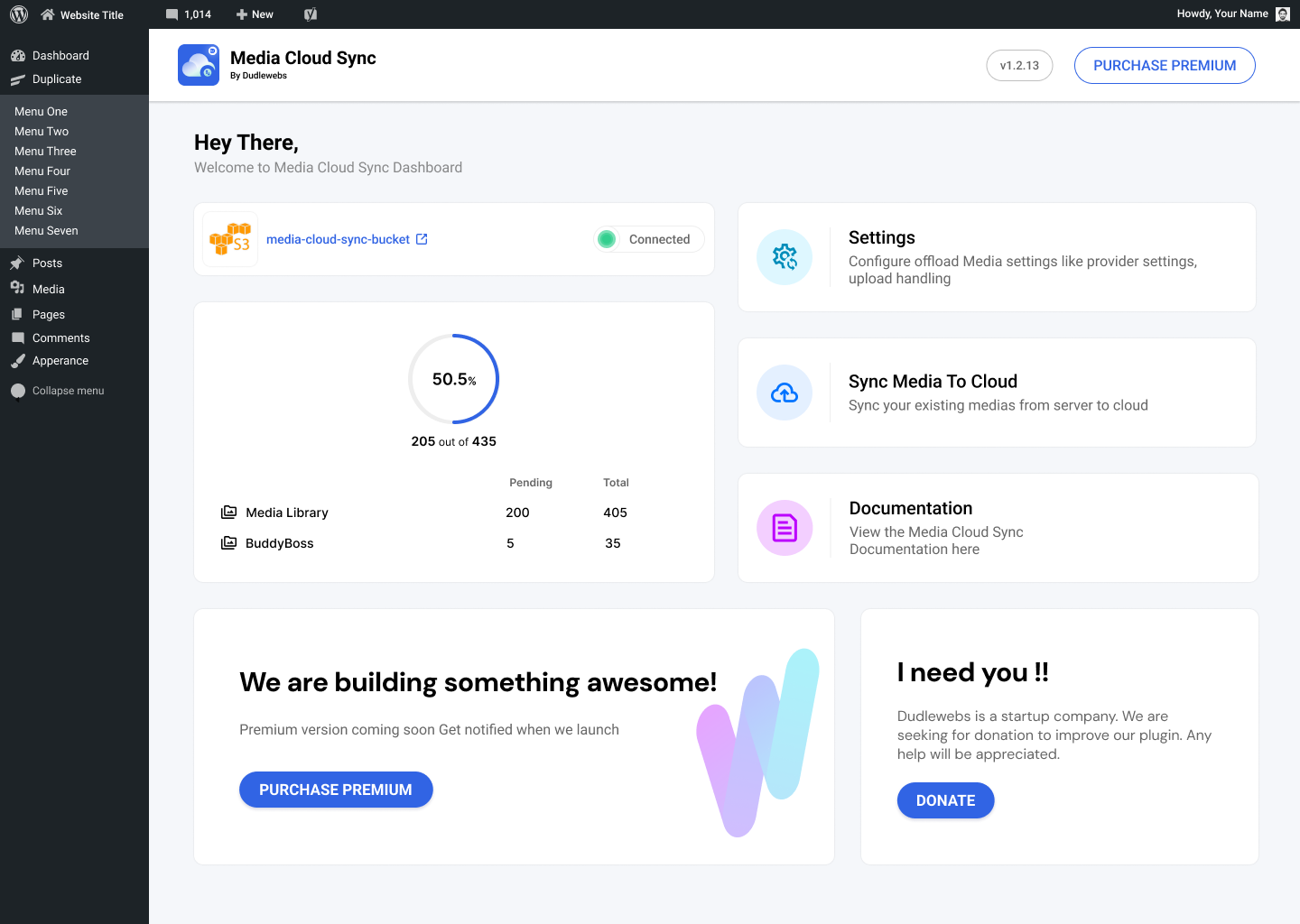Open the New item menu in the admin bar
Image resolution: width=1300 pixels, height=924 pixels.
[x=254, y=14]
